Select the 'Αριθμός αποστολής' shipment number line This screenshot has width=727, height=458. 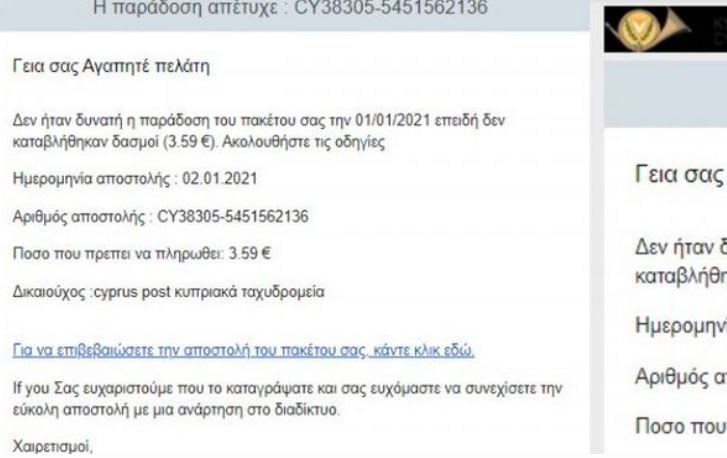pyautogui.click(x=160, y=216)
